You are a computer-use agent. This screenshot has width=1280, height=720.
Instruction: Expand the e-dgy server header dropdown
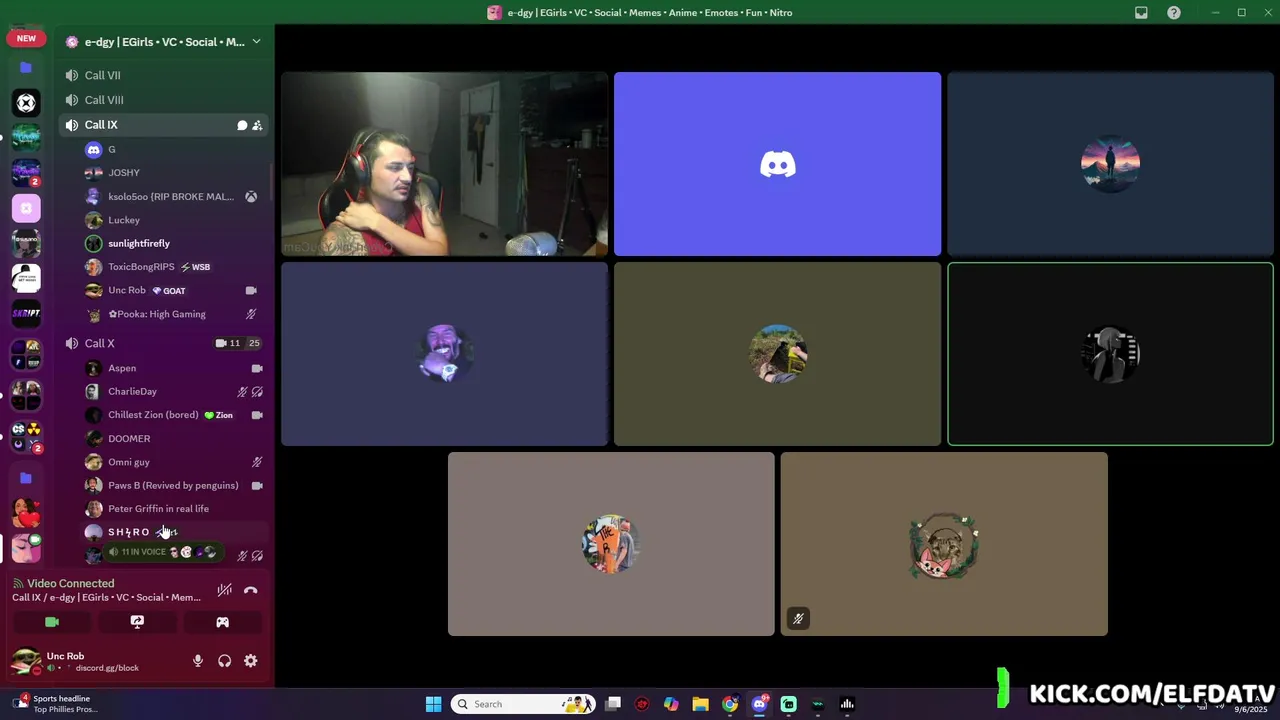(x=256, y=42)
